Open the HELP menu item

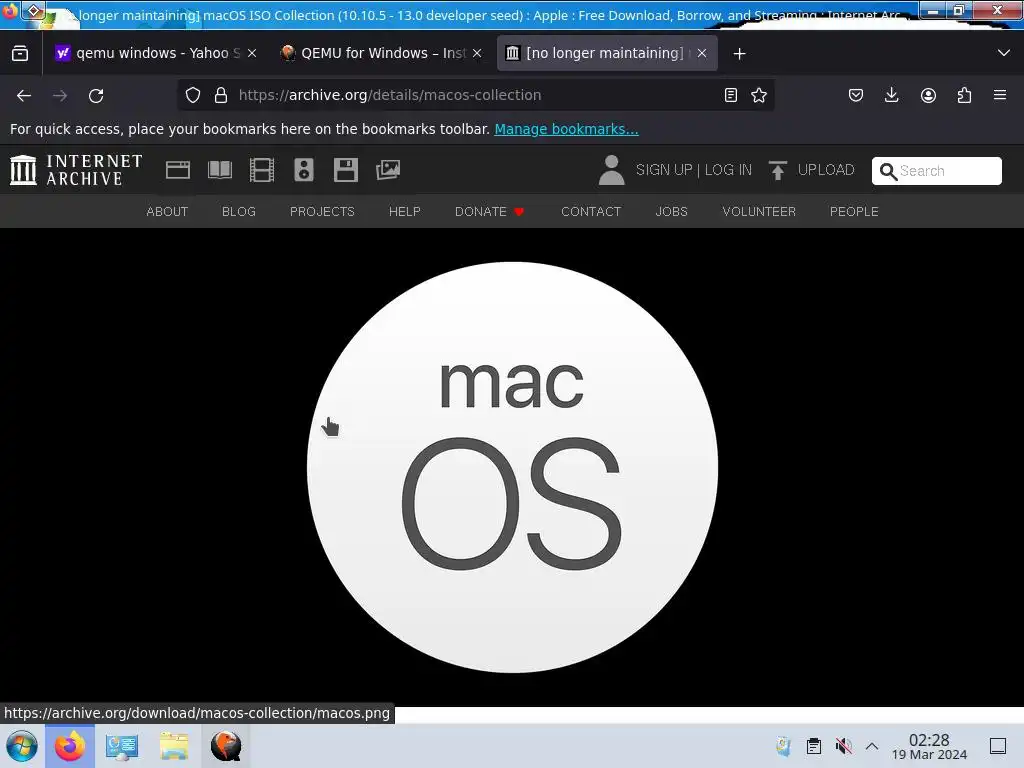[x=405, y=212]
